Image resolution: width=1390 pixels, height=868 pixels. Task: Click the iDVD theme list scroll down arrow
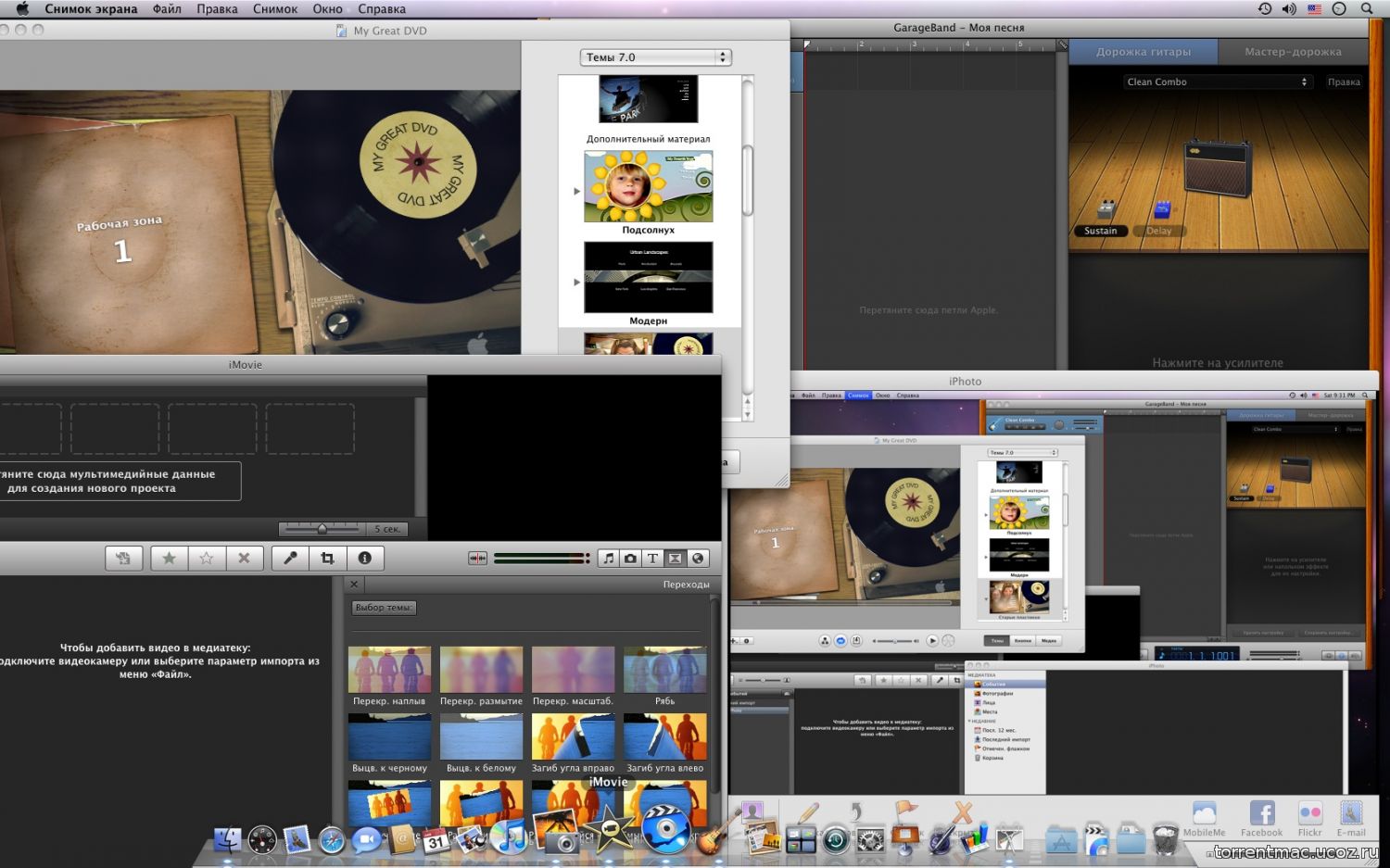click(748, 413)
